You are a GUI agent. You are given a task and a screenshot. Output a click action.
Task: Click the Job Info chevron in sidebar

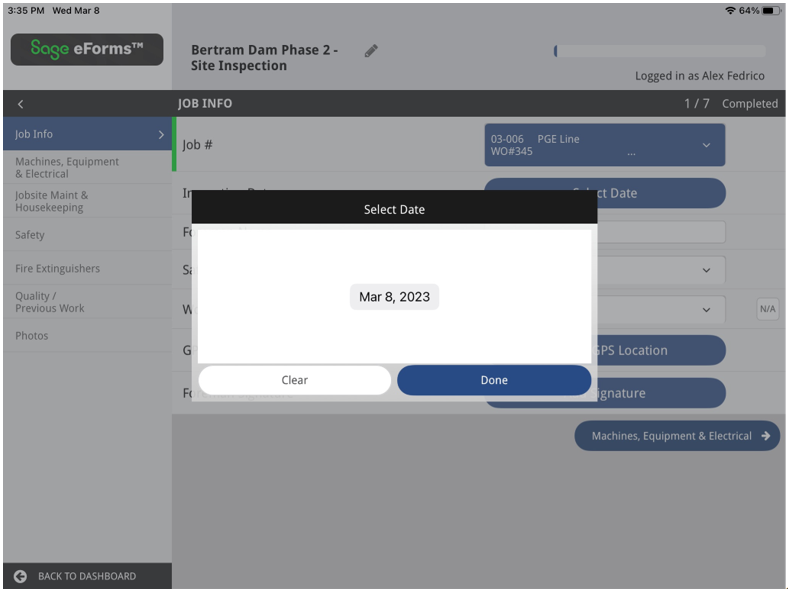pos(161,134)
